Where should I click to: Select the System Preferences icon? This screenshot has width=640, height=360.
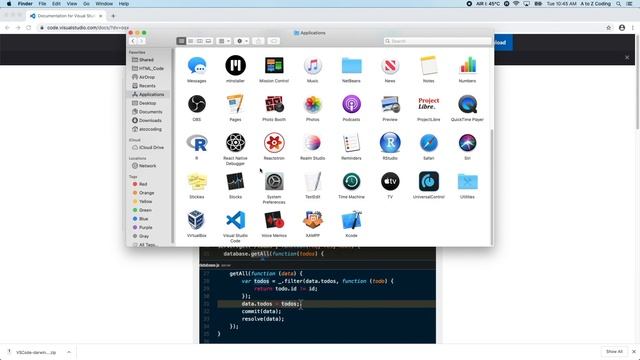(x=274, y=182)
